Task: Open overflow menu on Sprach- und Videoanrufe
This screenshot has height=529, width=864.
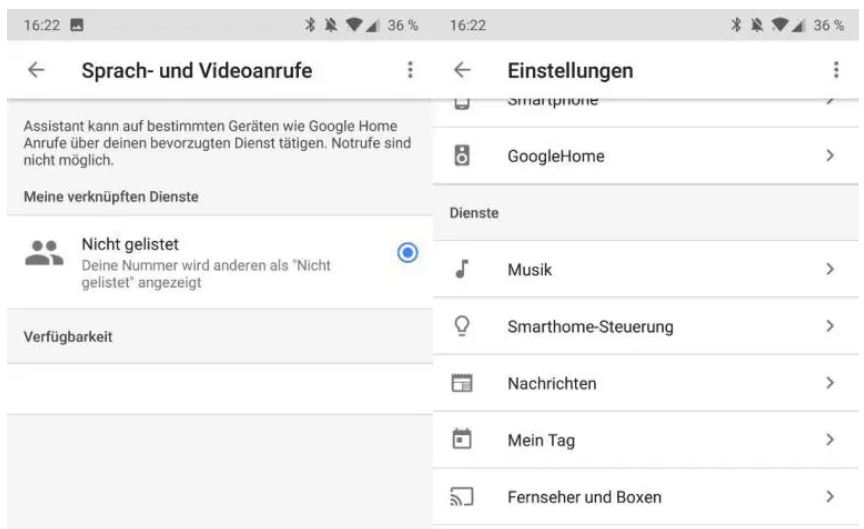Action: 408,70
